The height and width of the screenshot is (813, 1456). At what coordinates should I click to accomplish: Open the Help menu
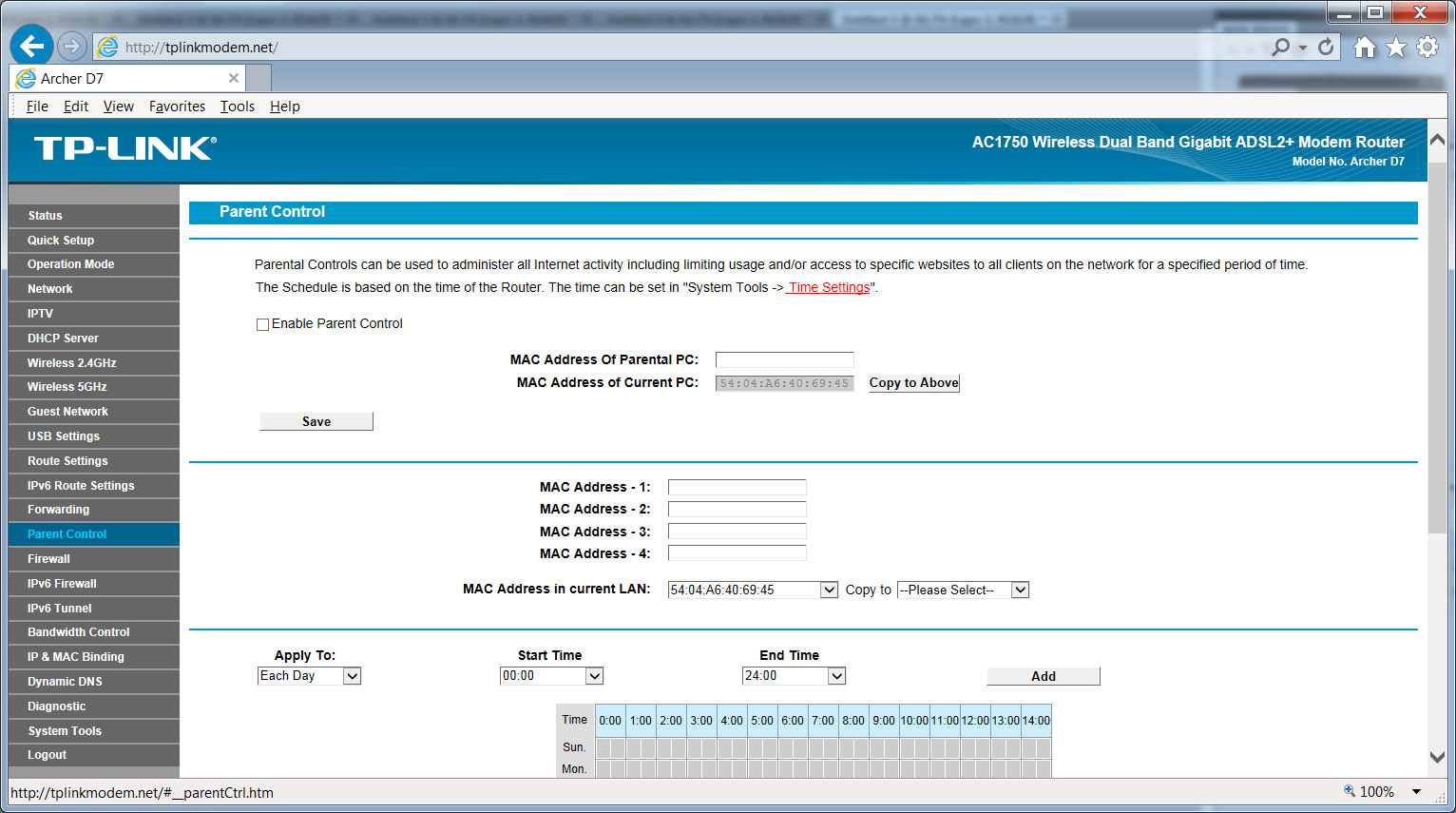coord(285,106)
